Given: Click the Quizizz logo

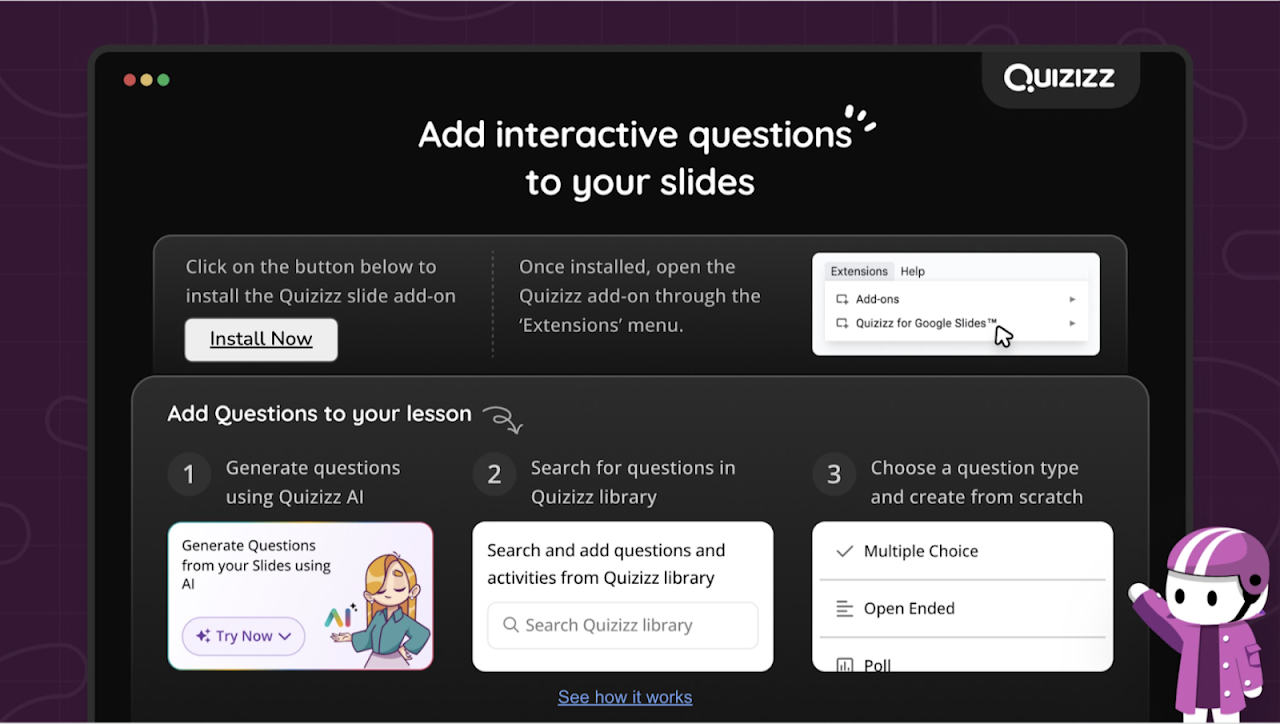Looking at the screenshot, I should (1059, 78).
